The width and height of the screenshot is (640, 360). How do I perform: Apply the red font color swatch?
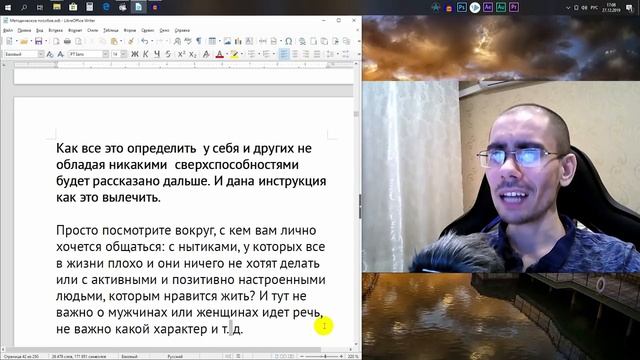220,54
